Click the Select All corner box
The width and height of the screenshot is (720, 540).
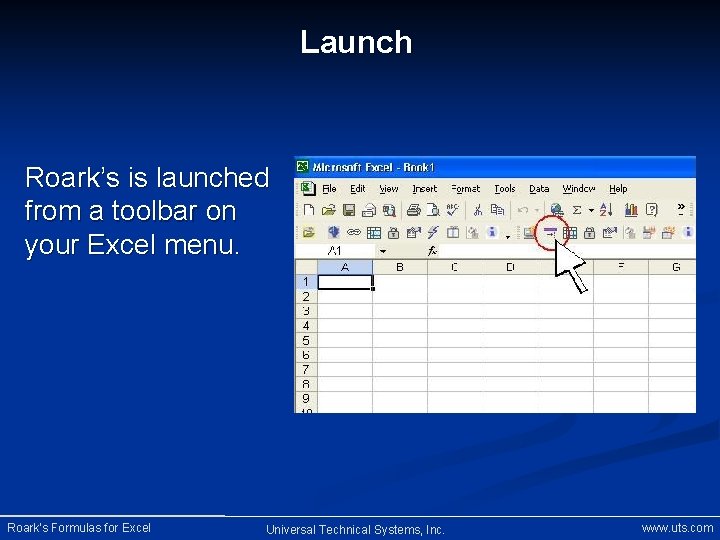[306, 267]
